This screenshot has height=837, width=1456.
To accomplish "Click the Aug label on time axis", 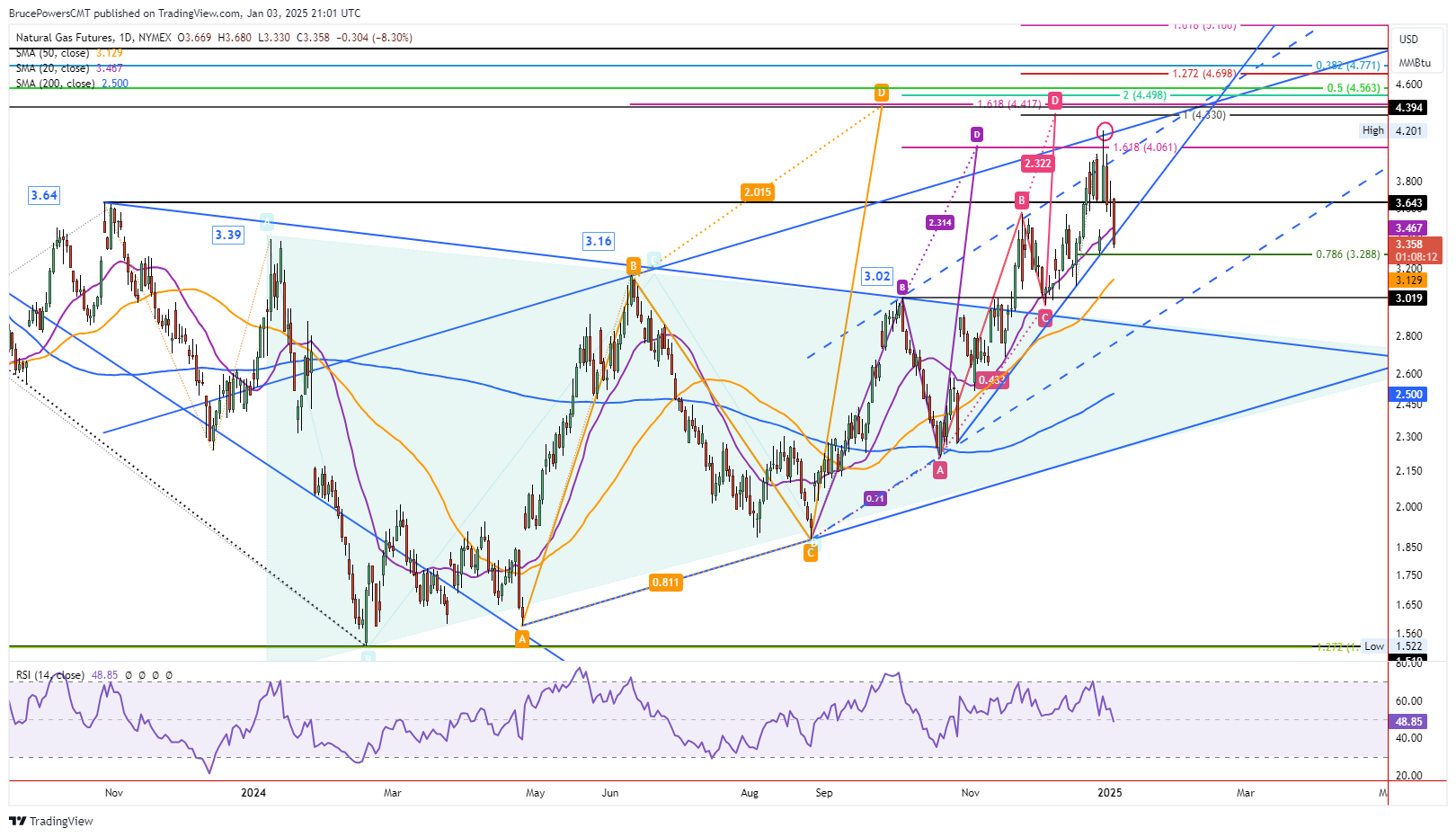I will click(750, 793).
